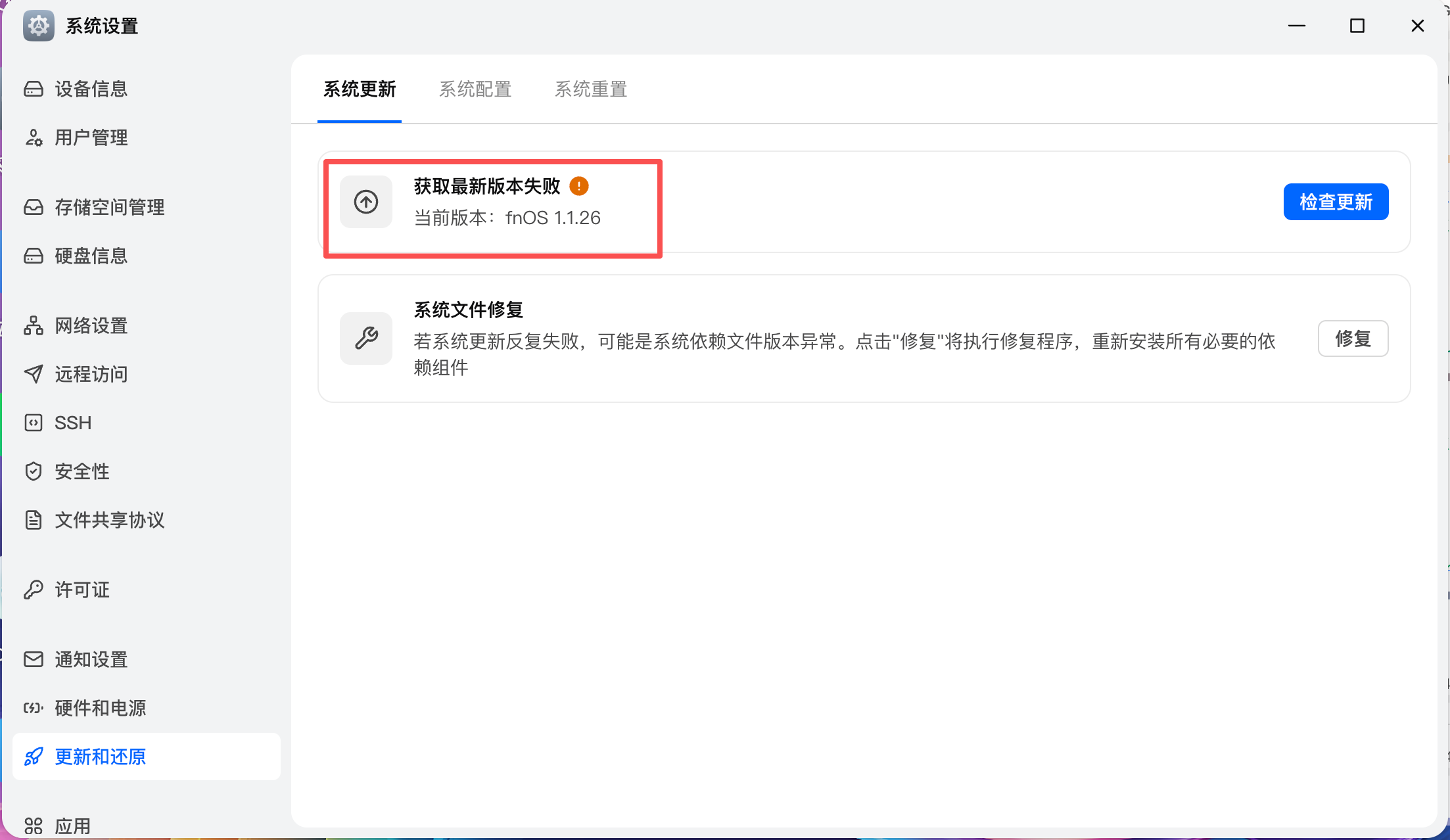The image size is (1450, 840).
Task: Go to 存储空间管理 section
Action: (147, 207)
